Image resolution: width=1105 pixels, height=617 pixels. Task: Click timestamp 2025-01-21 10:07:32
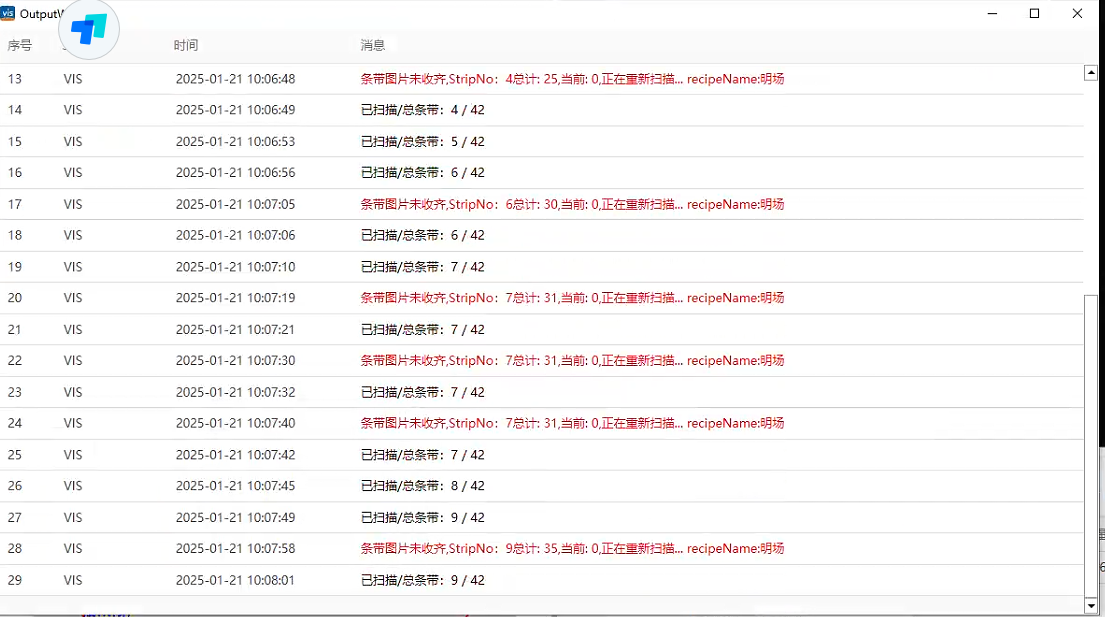(x=235, y=392)
